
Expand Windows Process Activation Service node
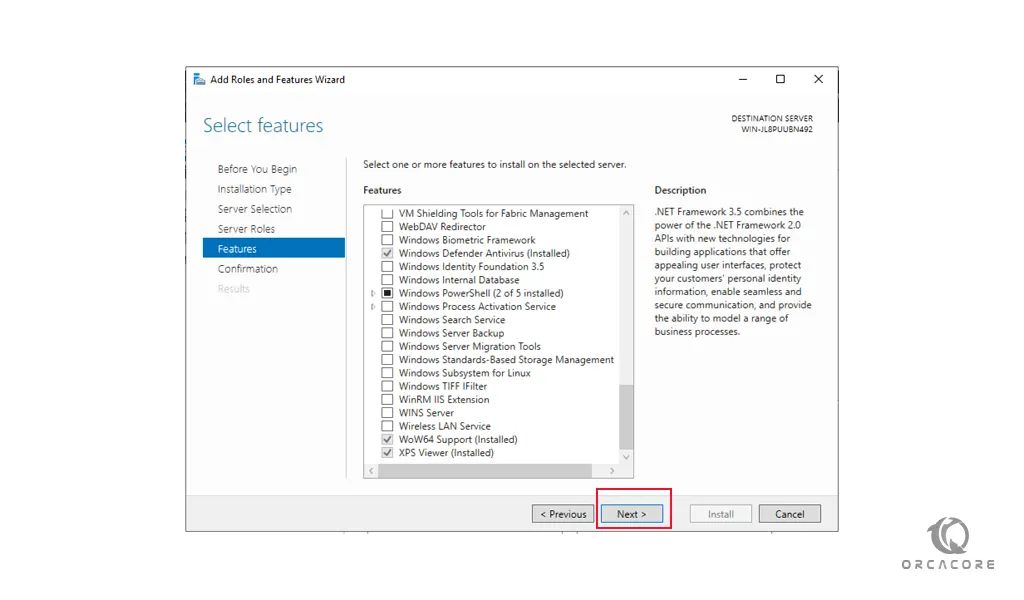[373, 306]
